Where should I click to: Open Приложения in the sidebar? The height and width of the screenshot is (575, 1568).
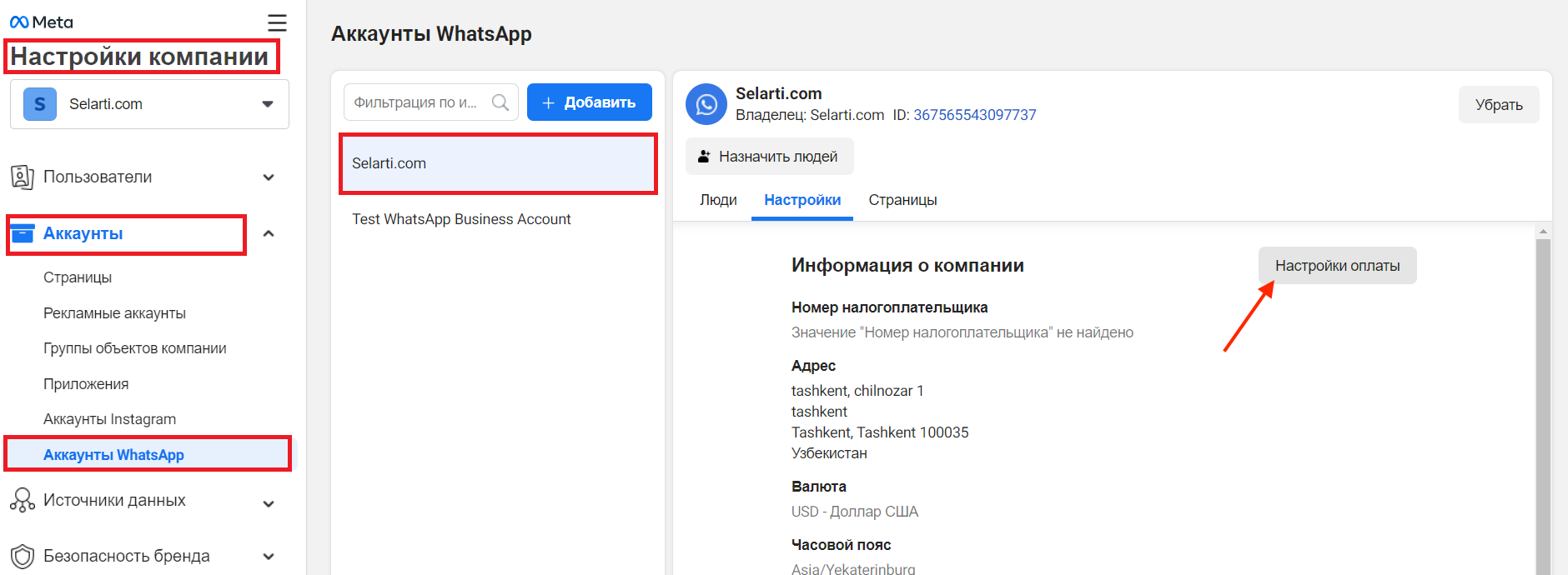pyautogui.click(x=86, y=384)
